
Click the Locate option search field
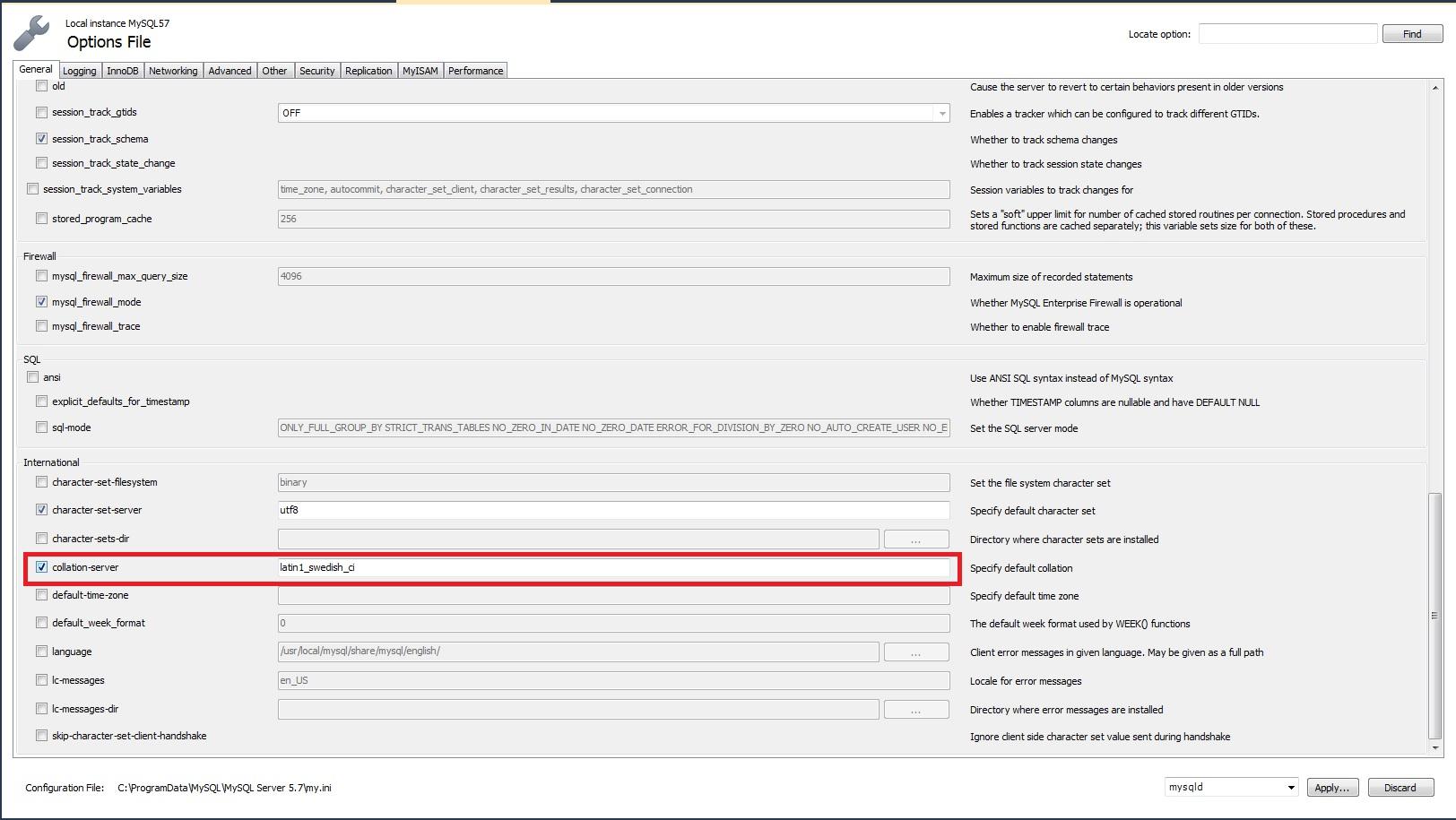(x=1287, y=33)
